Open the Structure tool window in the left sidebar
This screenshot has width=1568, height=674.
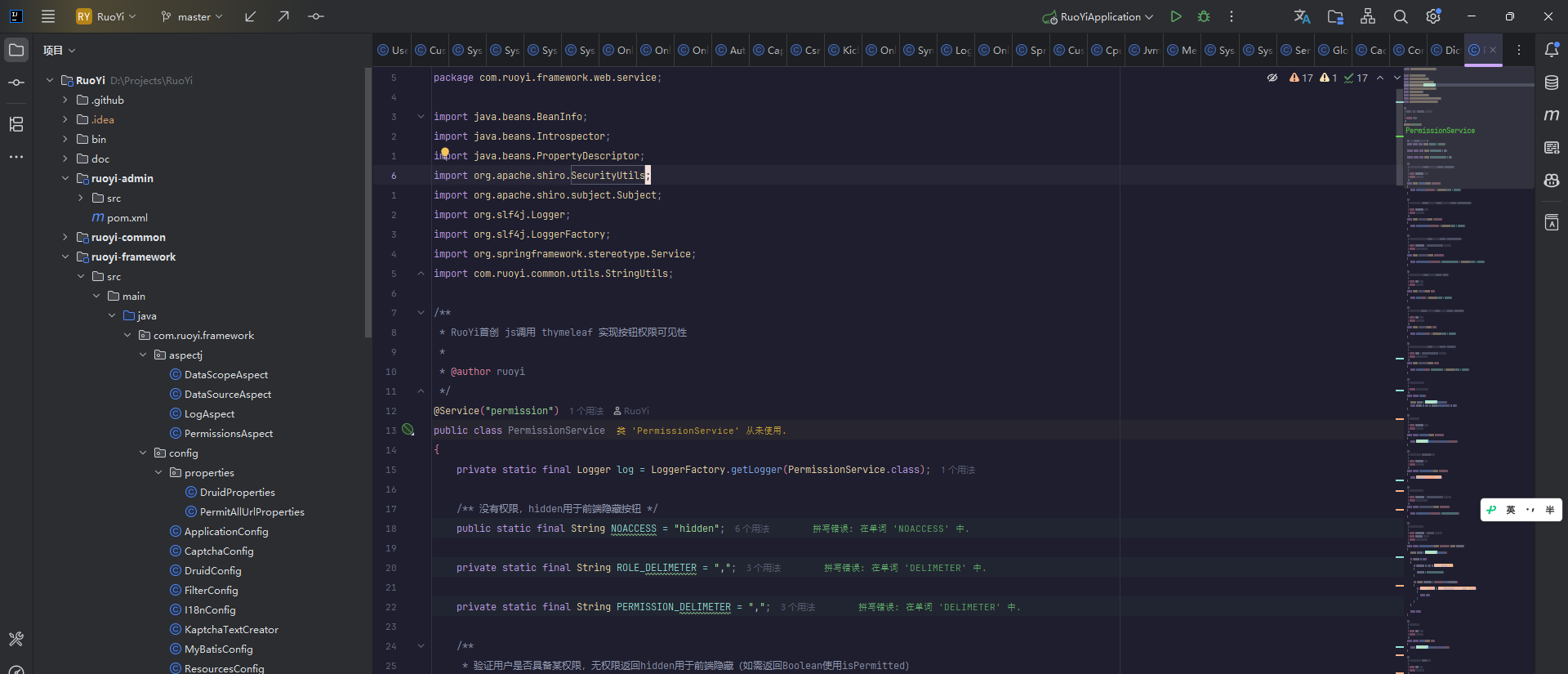tap(16, 124)
